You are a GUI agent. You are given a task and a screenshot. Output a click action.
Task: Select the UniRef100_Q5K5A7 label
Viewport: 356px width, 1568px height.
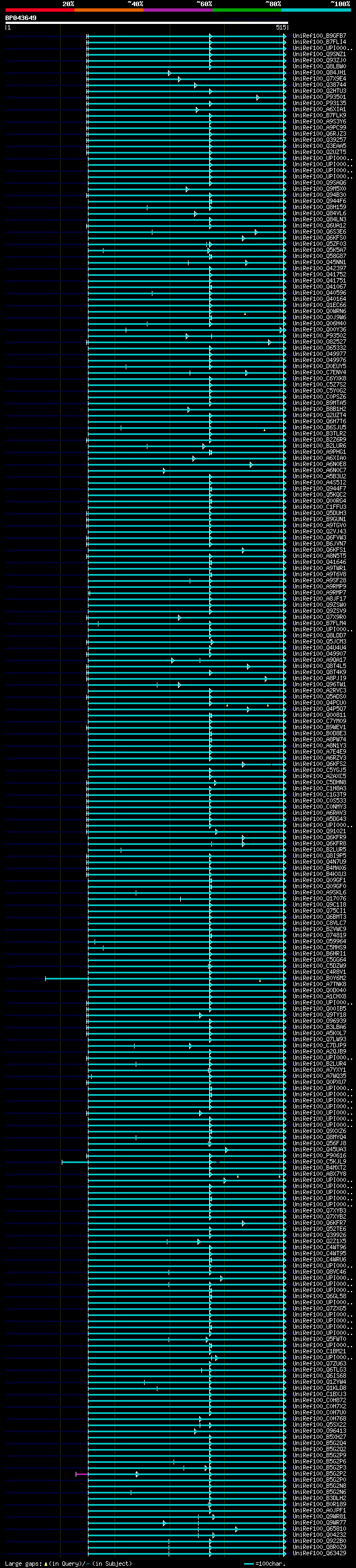(319, 250)
